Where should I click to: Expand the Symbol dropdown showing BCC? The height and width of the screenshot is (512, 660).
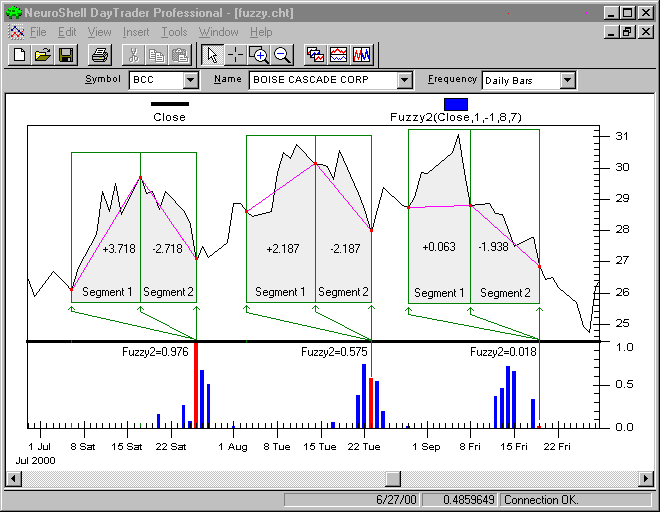coord(191,80)
